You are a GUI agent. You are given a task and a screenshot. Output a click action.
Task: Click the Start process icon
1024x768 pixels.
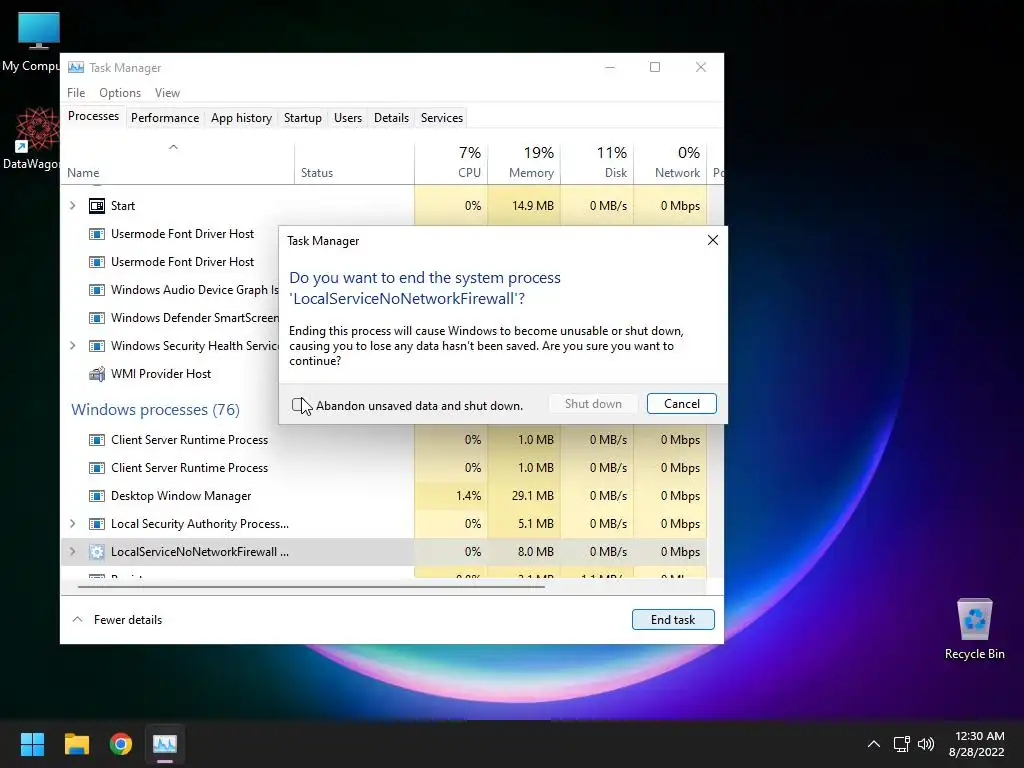97,206
